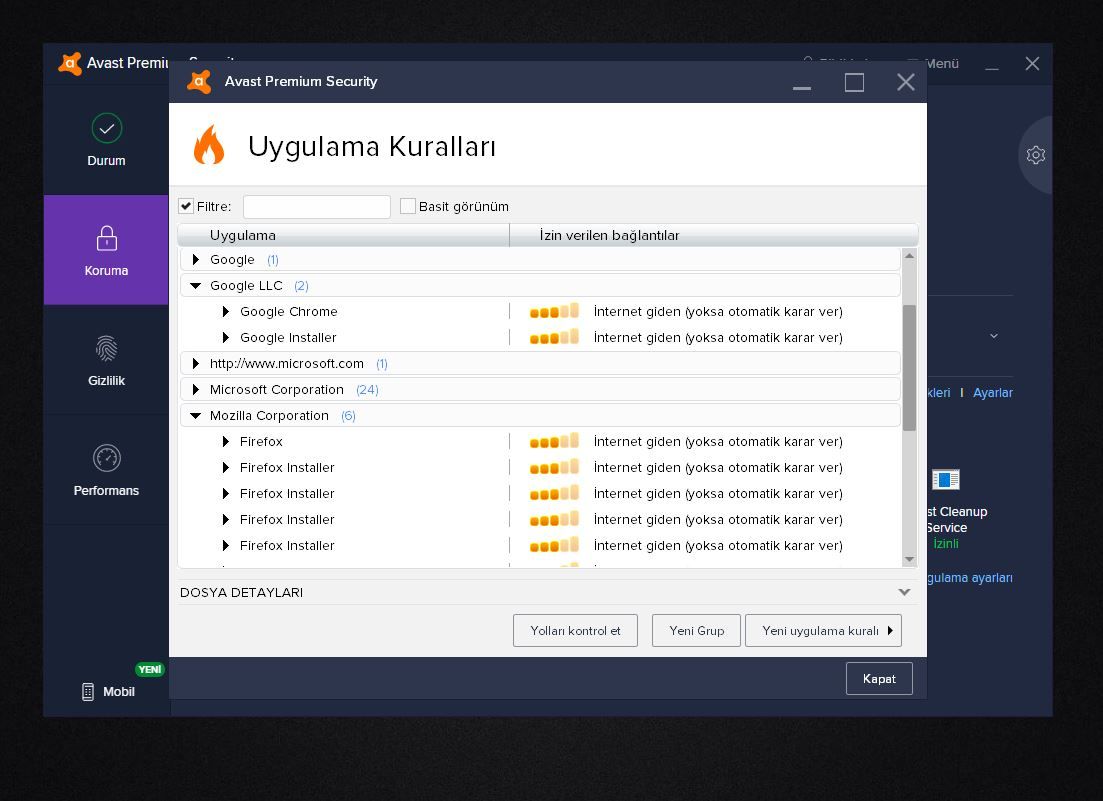Viewport: 1103px width, 801px height.
Task: Click the Google LLC (2) count
Action: pos(301,286)
